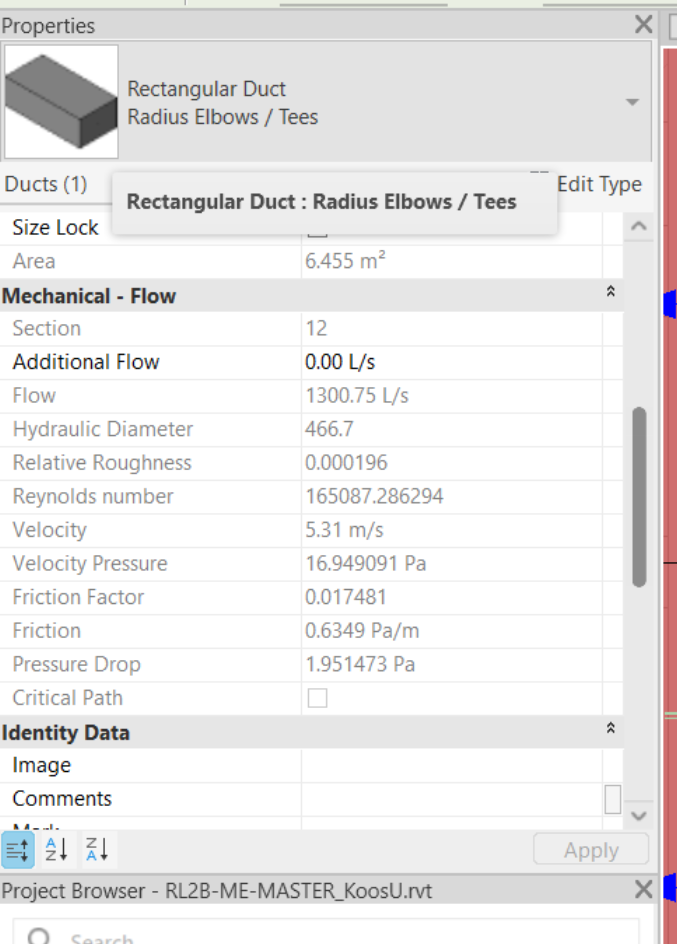Click the Rectangular Duct preview thumbnail
The width and height of the screenshot is (677, 944).
click(x=60, y=100)
